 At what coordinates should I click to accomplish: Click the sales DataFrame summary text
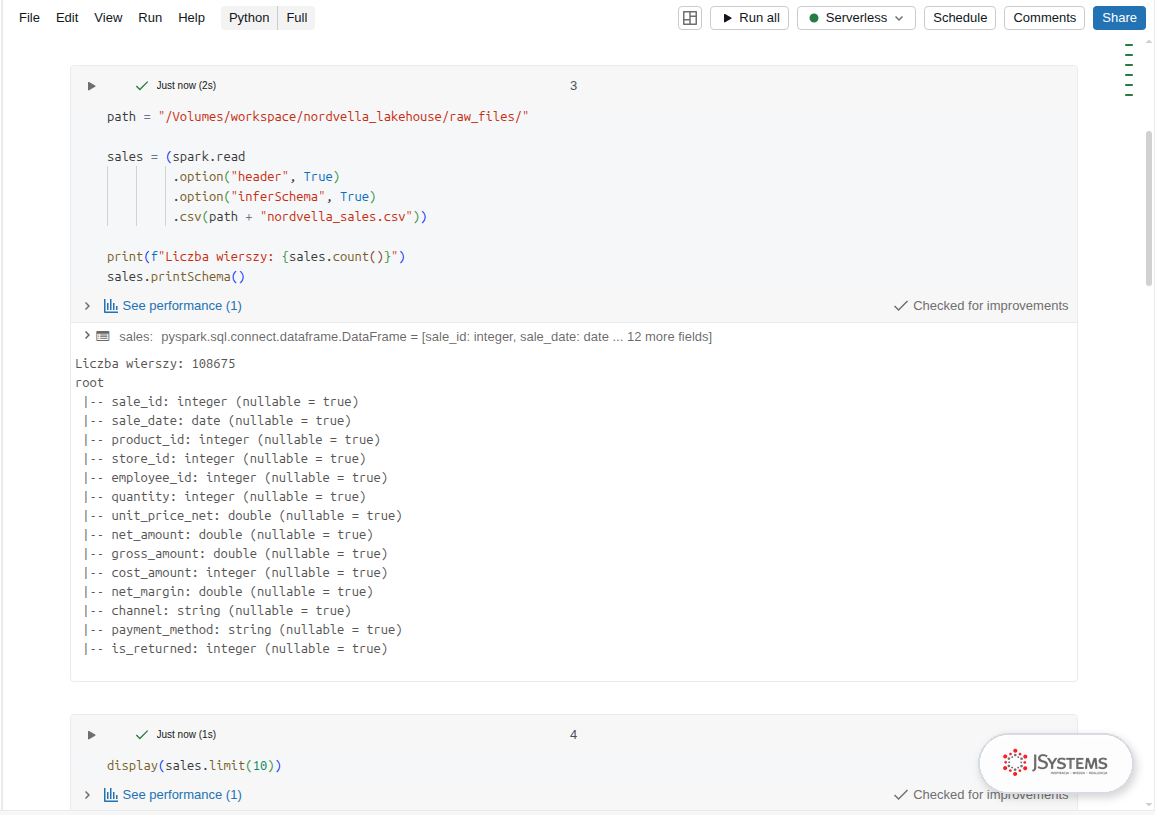click(x=415, y=337)
